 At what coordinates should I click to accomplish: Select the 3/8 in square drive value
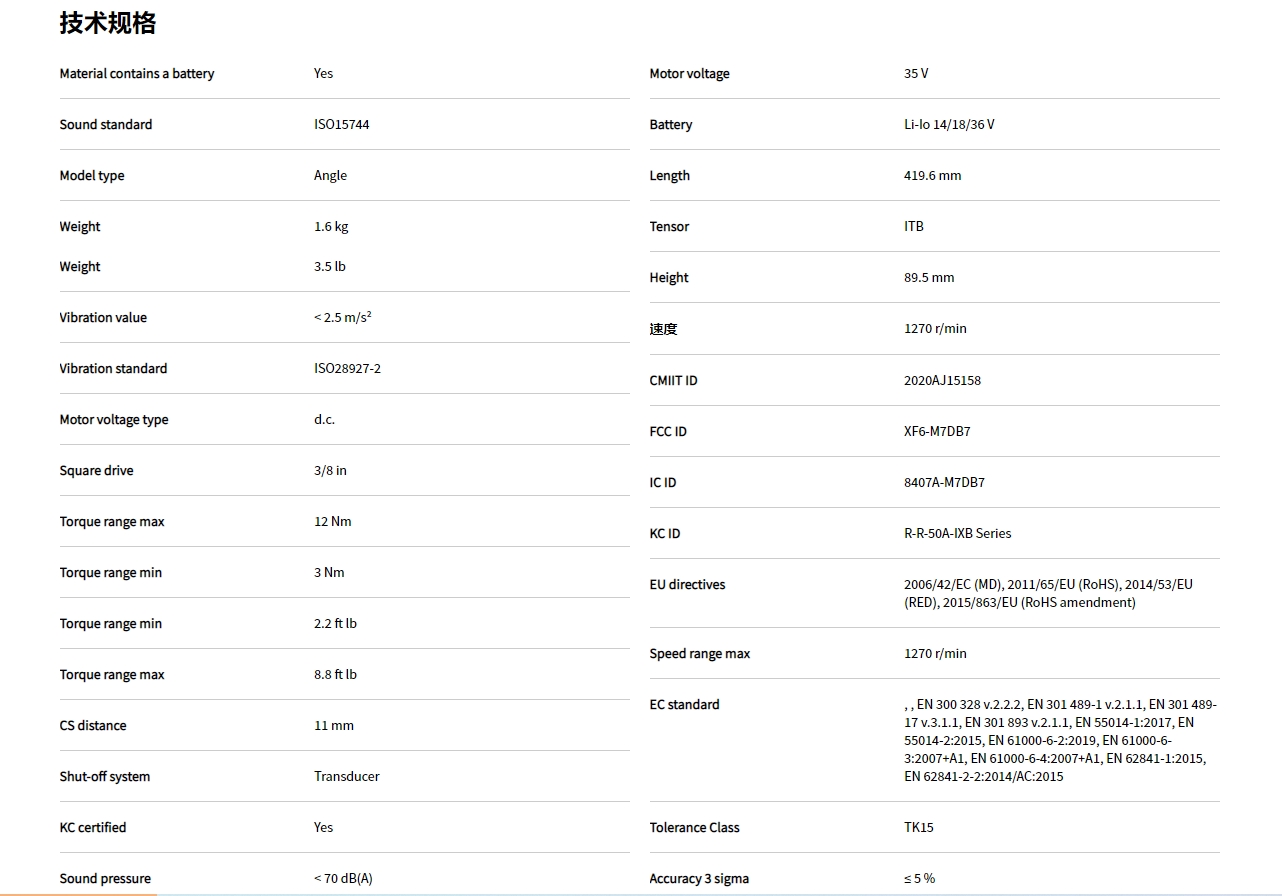tap(330, 471)
